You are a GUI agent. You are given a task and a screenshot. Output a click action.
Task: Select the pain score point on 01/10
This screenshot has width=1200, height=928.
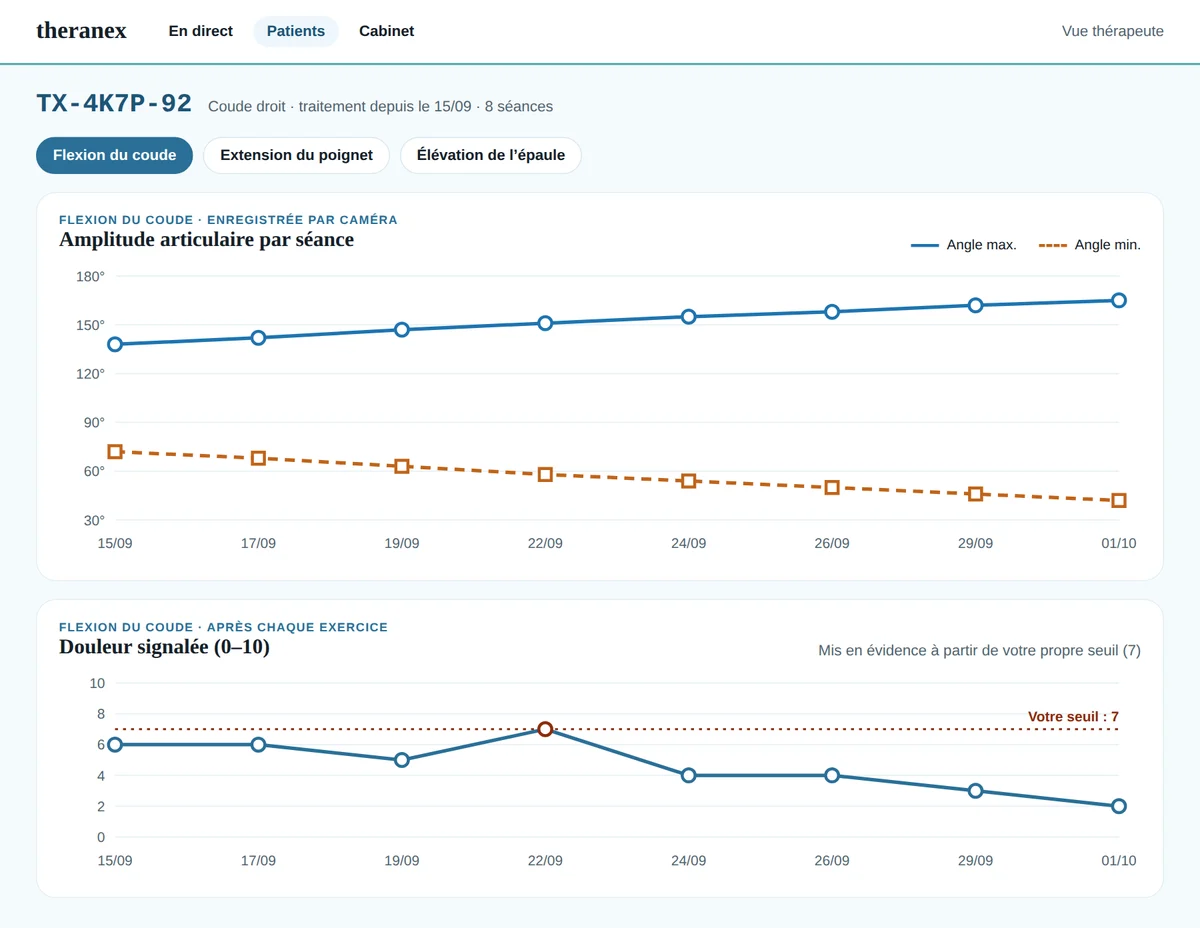tap(1119, 806)
